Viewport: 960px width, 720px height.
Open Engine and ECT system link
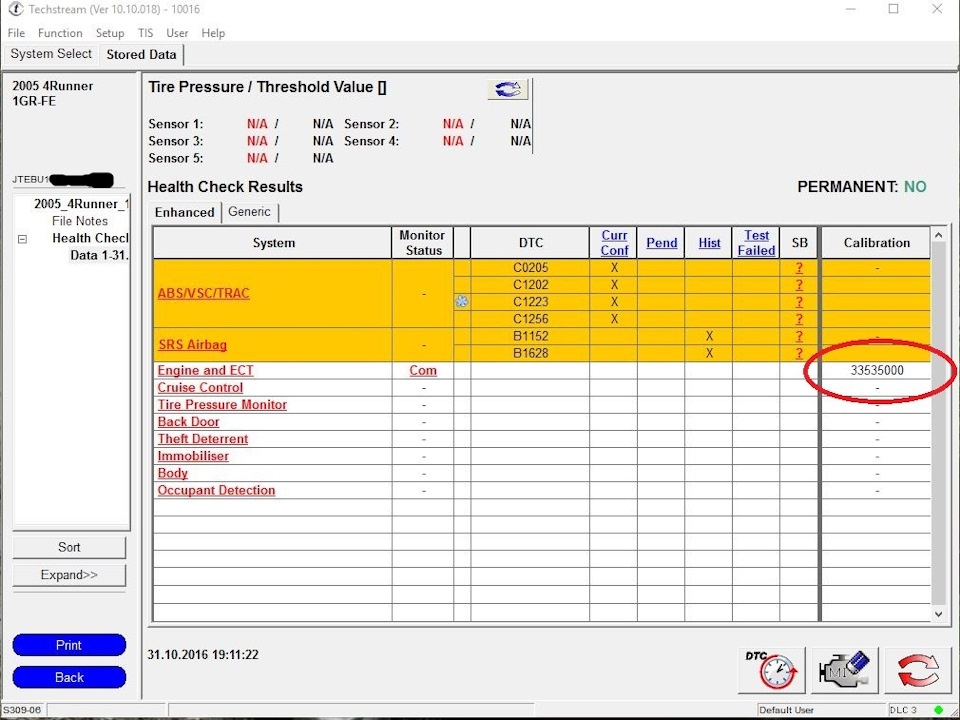(x=205, y=370)
